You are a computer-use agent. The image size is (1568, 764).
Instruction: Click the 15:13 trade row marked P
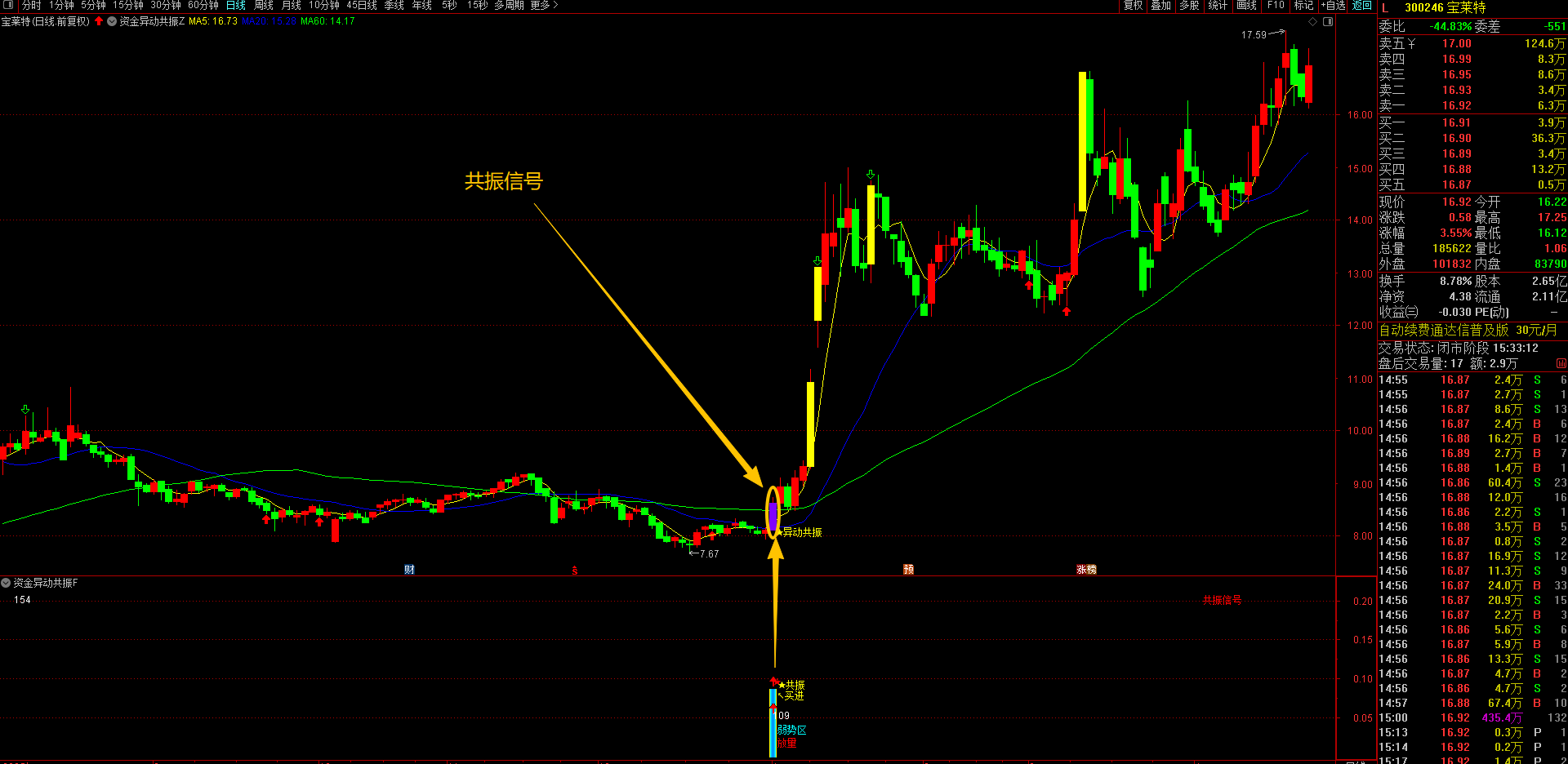point(1472,732)
